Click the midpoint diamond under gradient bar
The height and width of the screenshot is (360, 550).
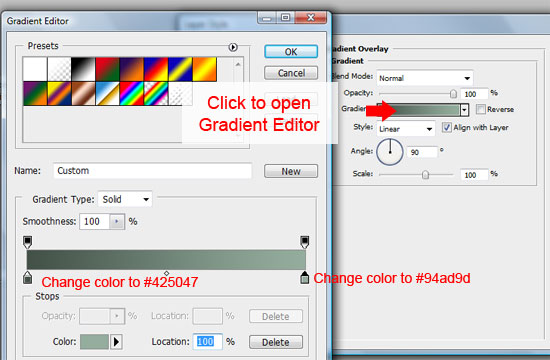pyautogui.click(x=166, y=273)
